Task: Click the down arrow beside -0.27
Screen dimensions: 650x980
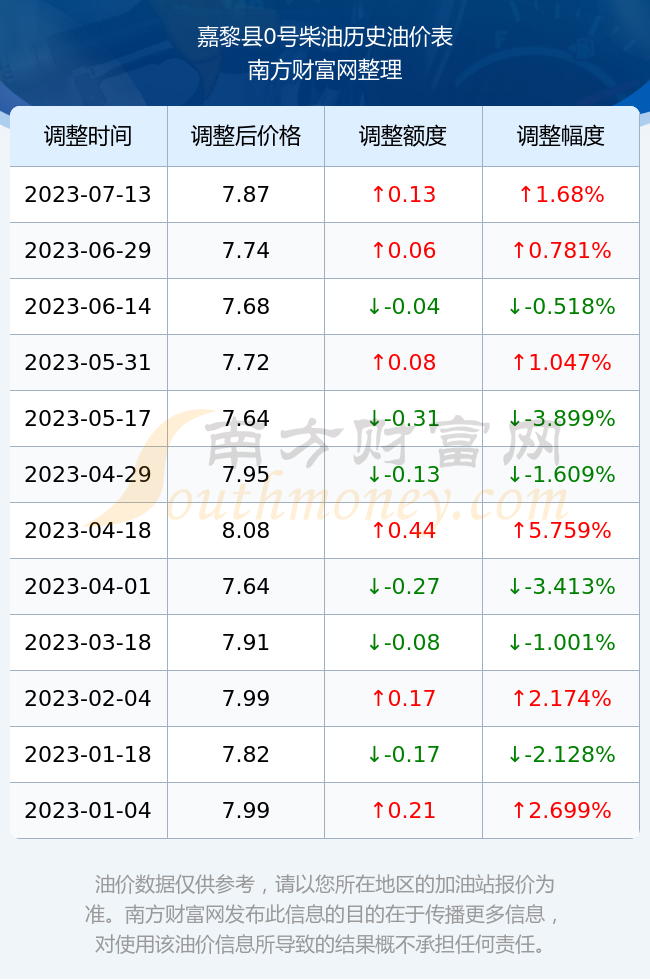Action: (374, 586)
